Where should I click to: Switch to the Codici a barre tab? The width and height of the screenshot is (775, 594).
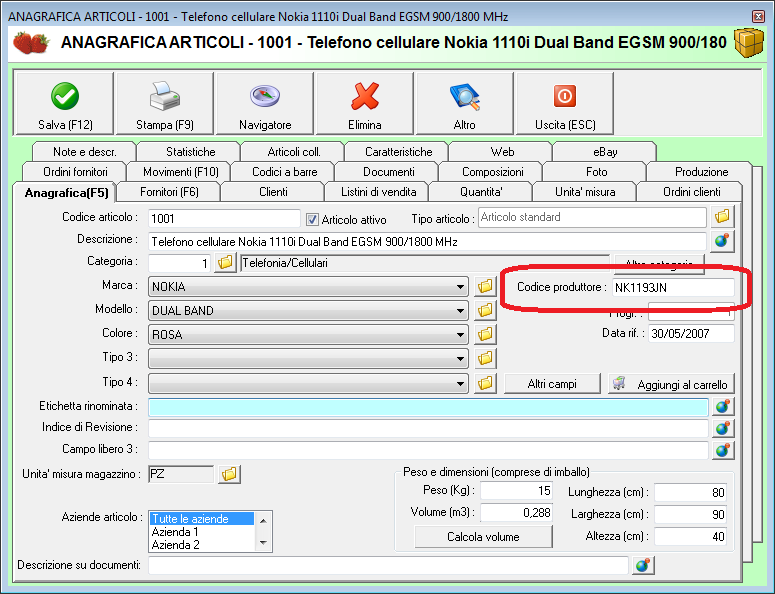click(x=285, y=172)
